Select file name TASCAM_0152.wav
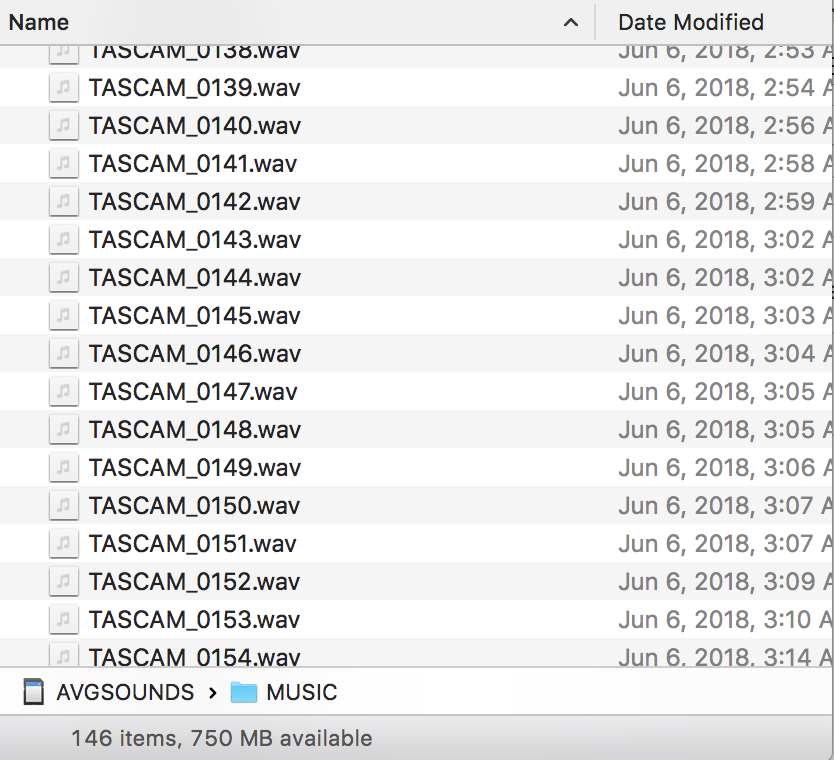The image size is (834, 760). click(194, 582)
